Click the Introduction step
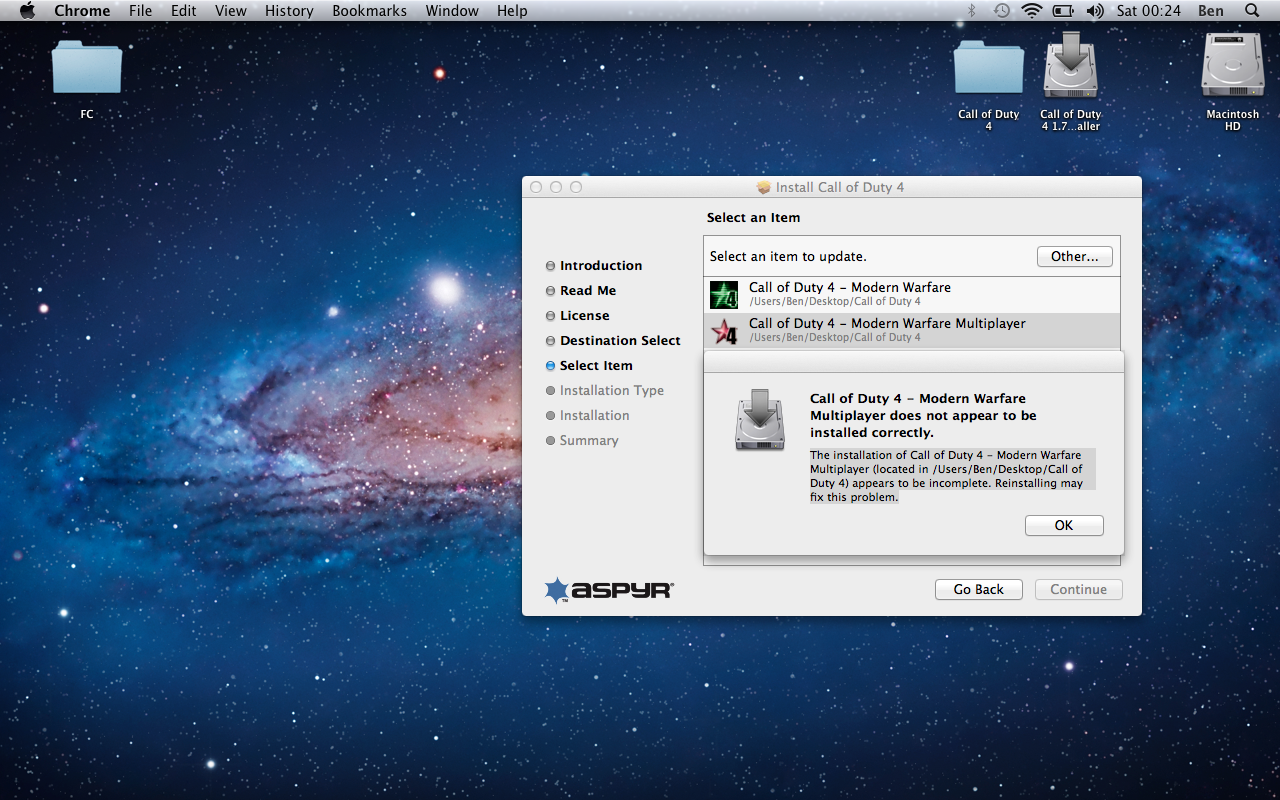1280x800 pixels. 601,266
